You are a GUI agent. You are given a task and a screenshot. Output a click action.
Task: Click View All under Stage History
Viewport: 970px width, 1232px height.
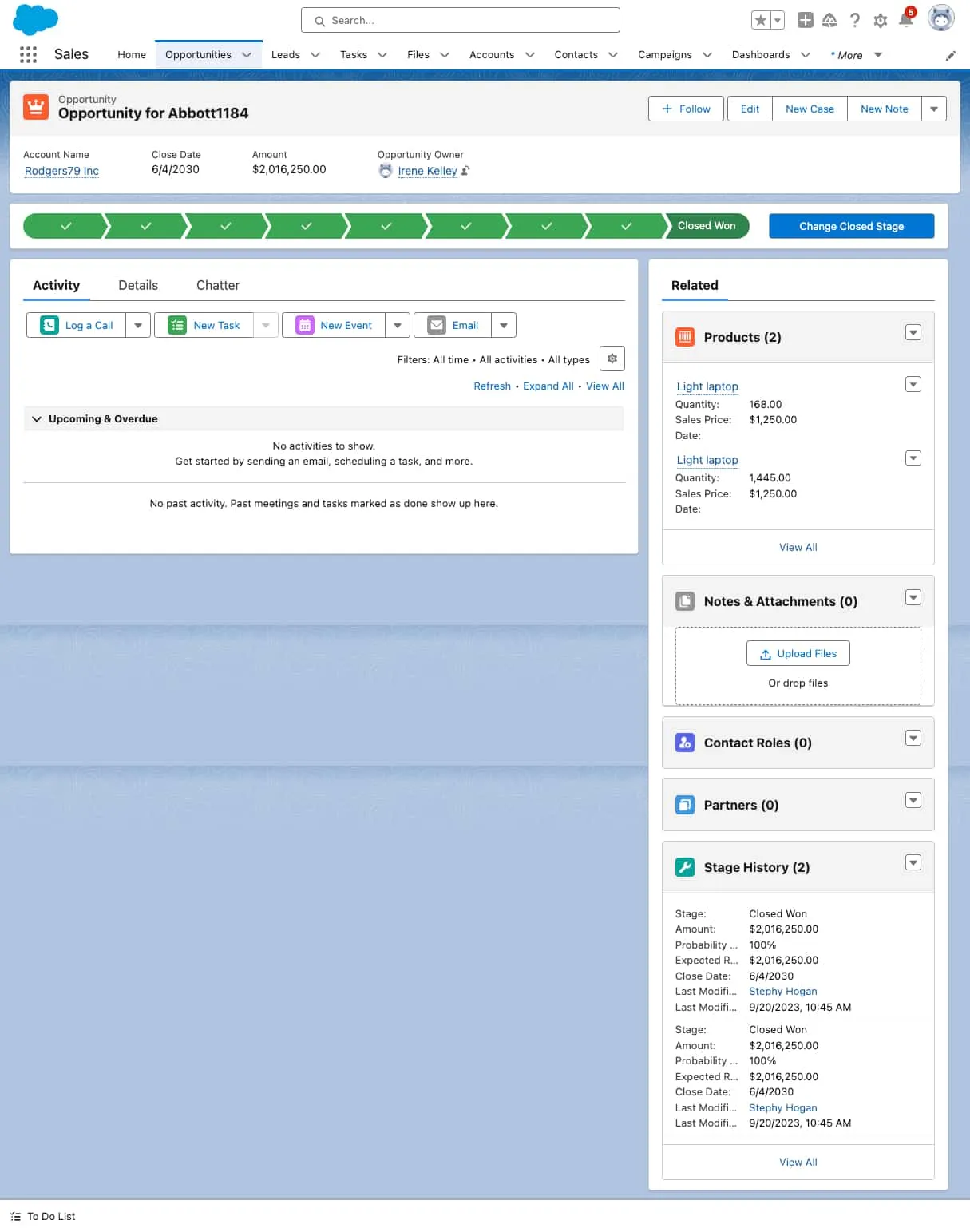click(798, 1162)
